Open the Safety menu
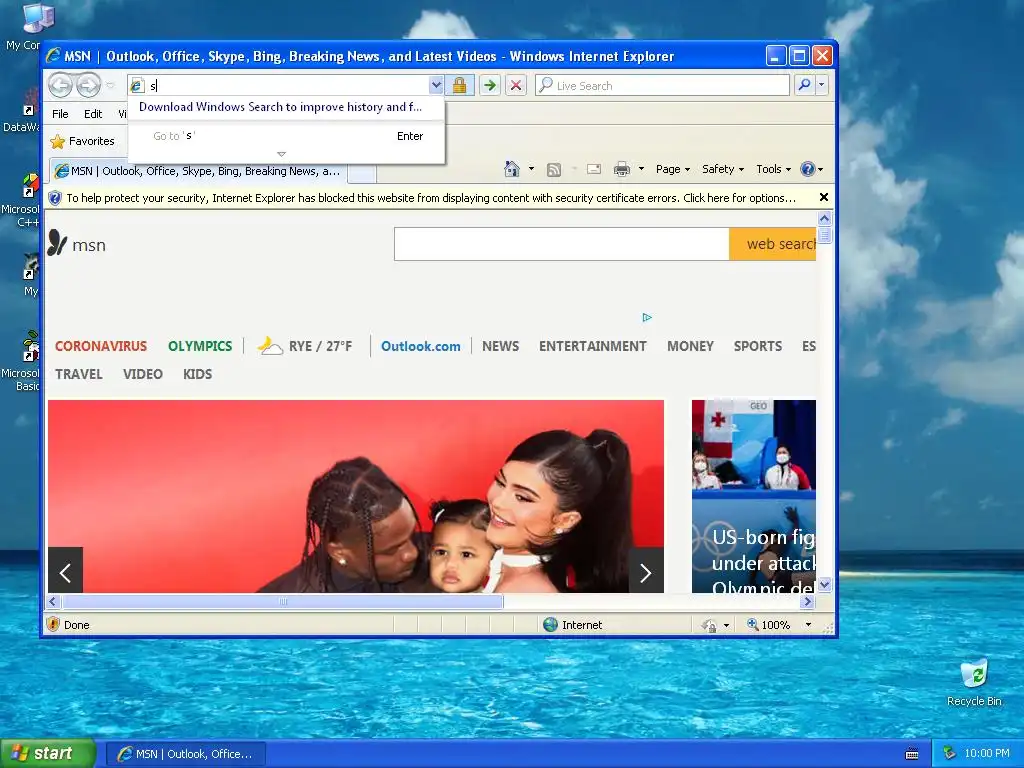 coord(722,169)
